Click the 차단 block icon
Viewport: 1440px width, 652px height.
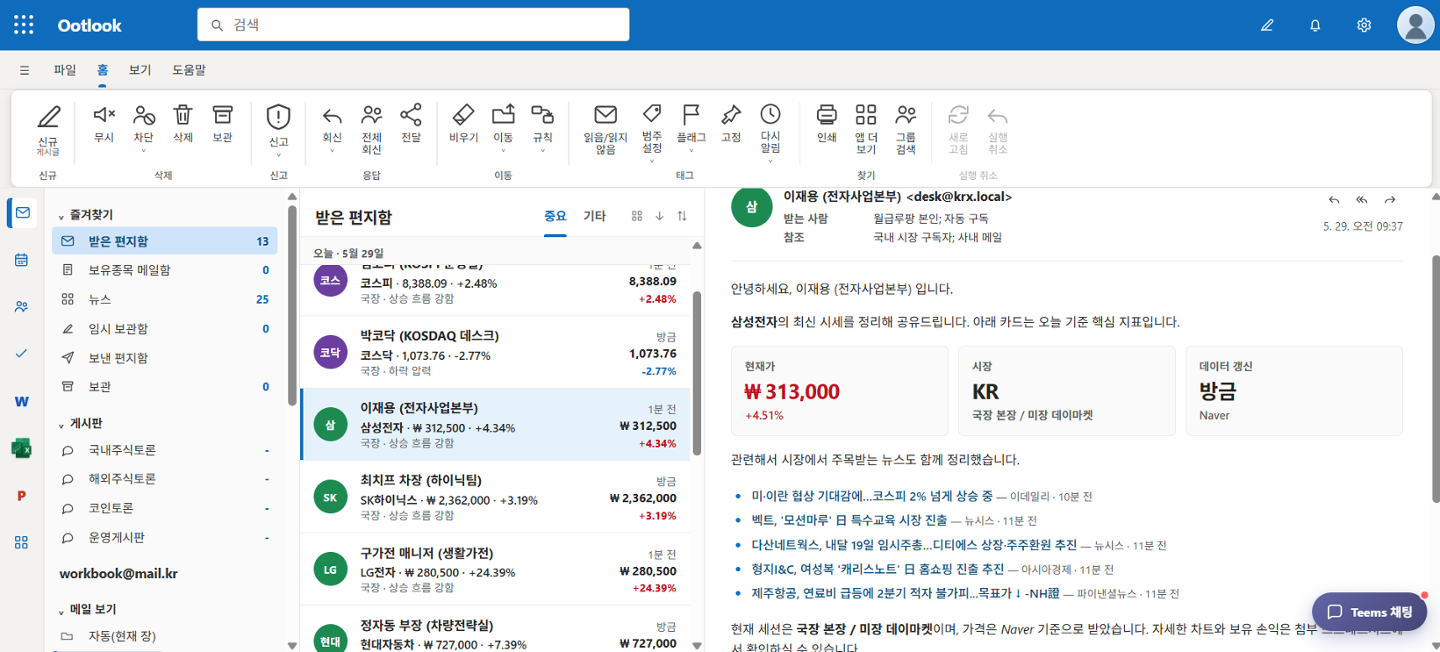144,115
